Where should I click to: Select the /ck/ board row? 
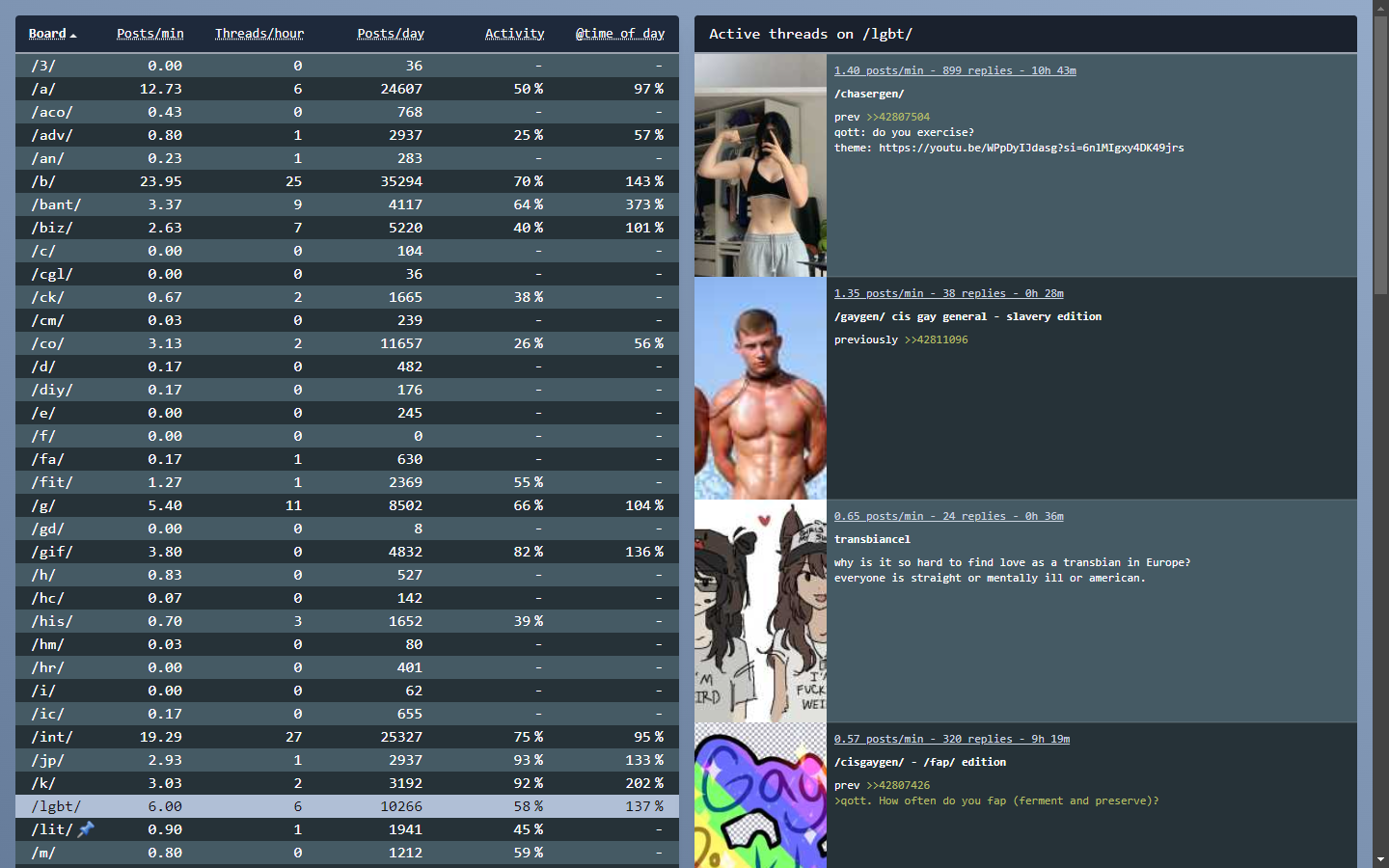(x=347, y=297)
